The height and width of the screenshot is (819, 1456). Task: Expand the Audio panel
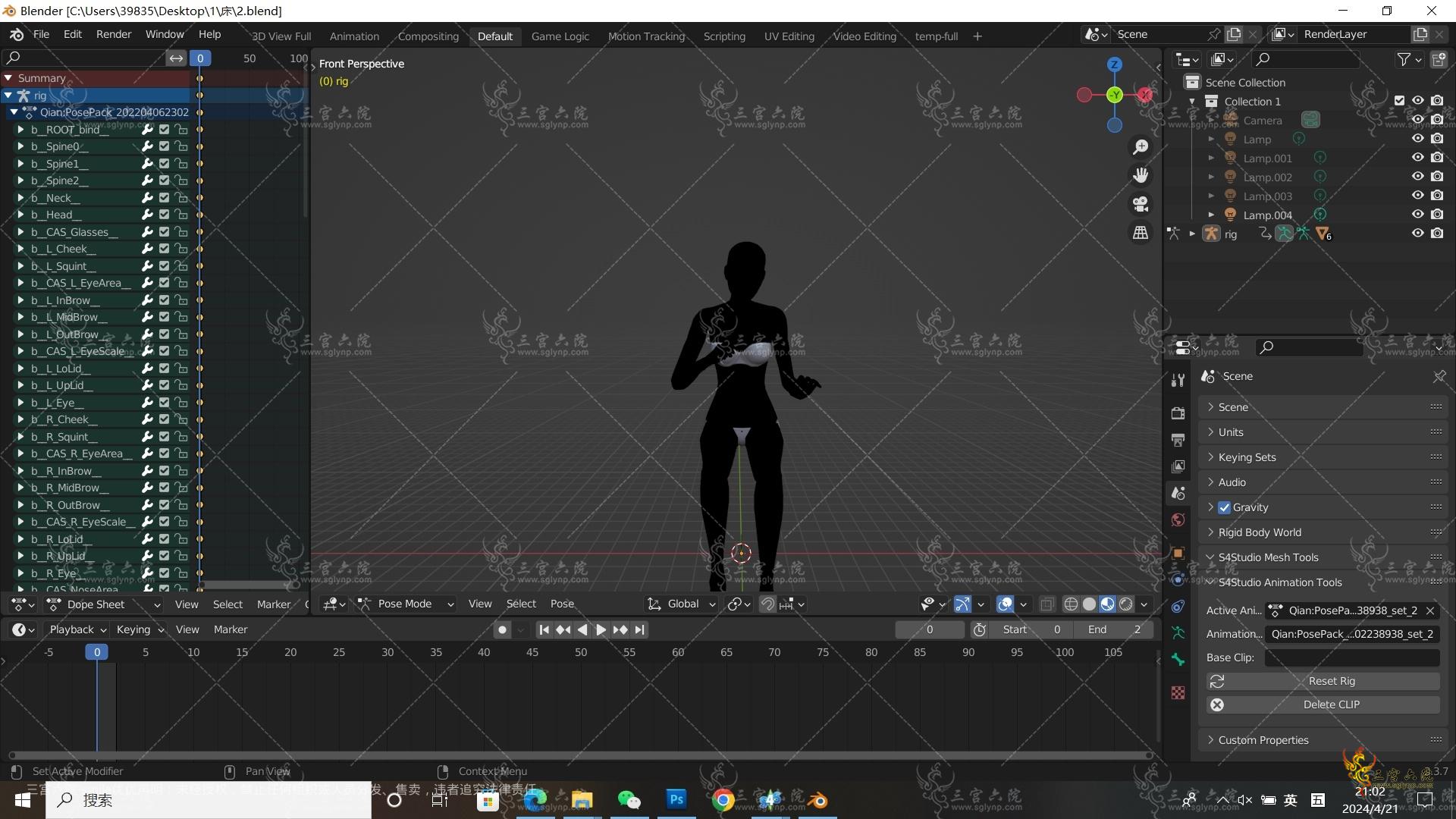point(1323,482)
